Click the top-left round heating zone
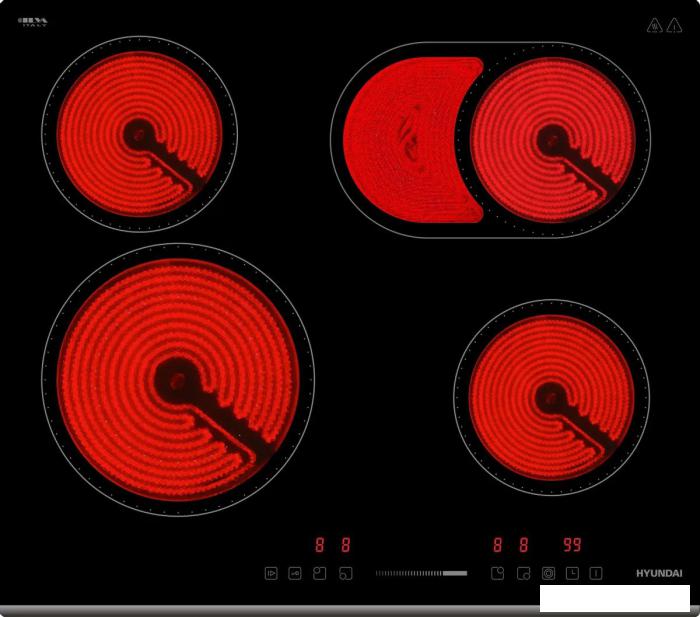This screenshot has width=700, height=617. point(139,134)
